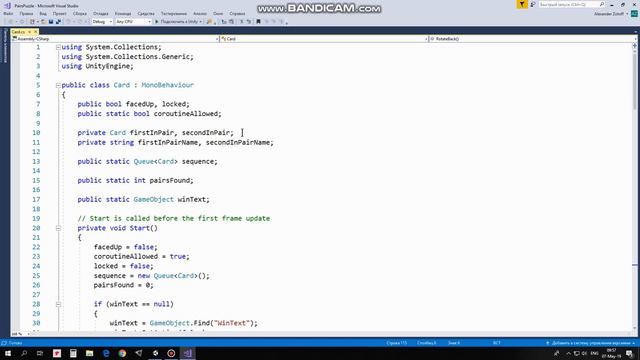Screen dimensions: 640x360
Task: Click the line number indicator in status bar
Action: point(396,343)
